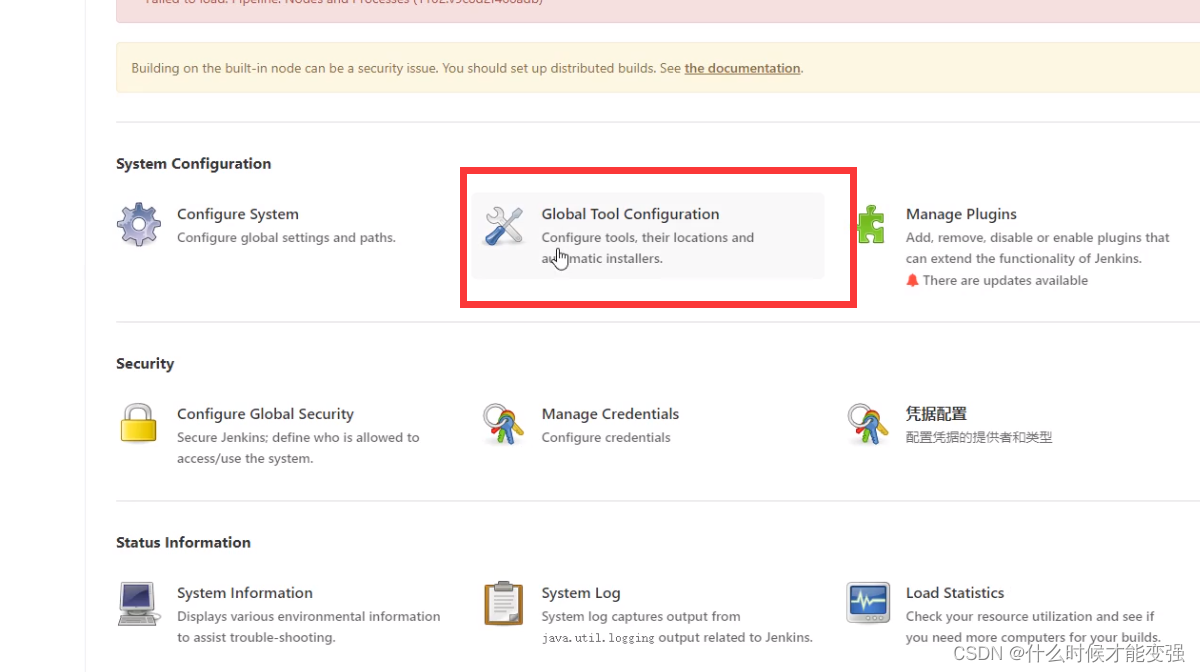The width and height of the screenshot is (1200, 672).
Task: Open the System Information link
Action: (x=245, y=593)
